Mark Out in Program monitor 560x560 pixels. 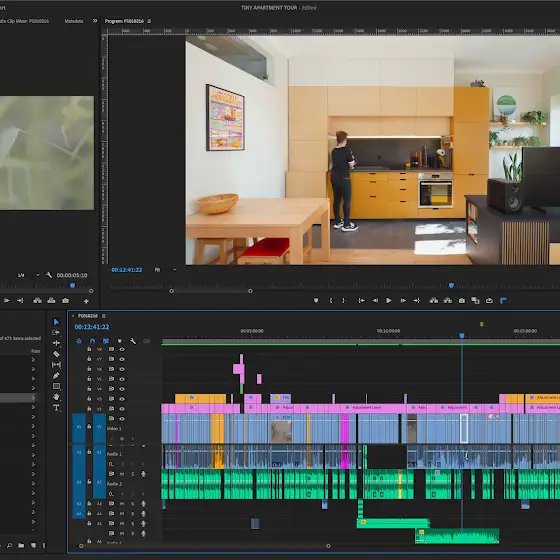[x=344, y=301]
